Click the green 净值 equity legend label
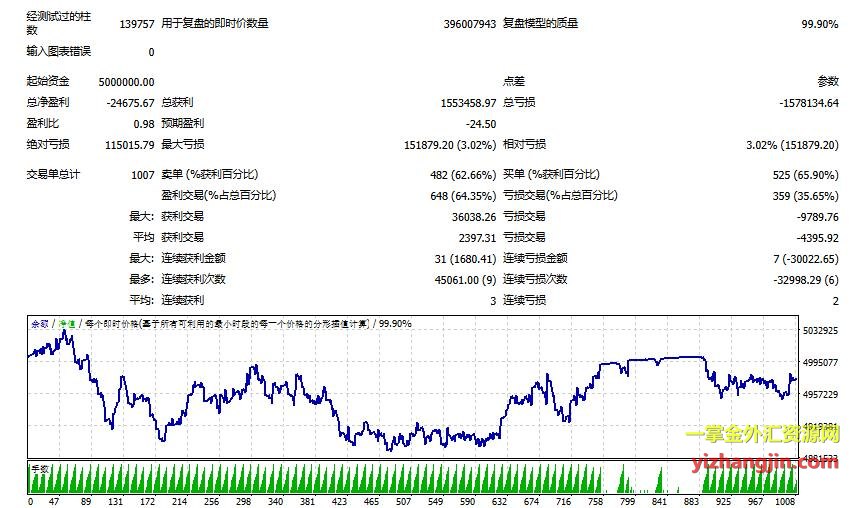854x508 pixels. point(67,324)
